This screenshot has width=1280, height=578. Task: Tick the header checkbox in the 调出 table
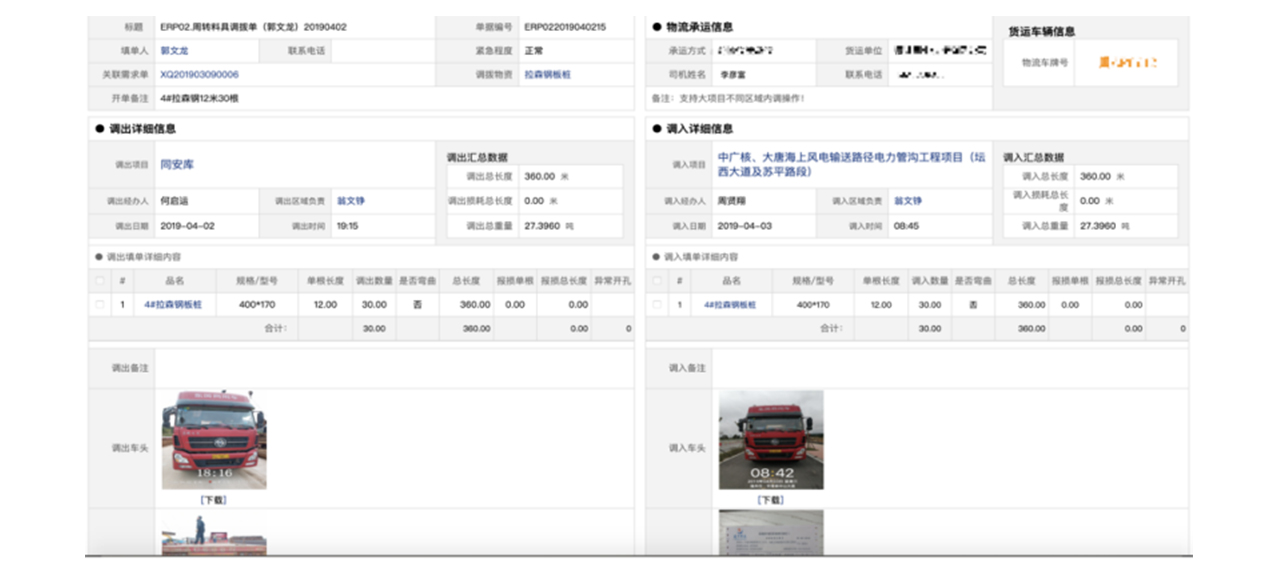(99, 281)
